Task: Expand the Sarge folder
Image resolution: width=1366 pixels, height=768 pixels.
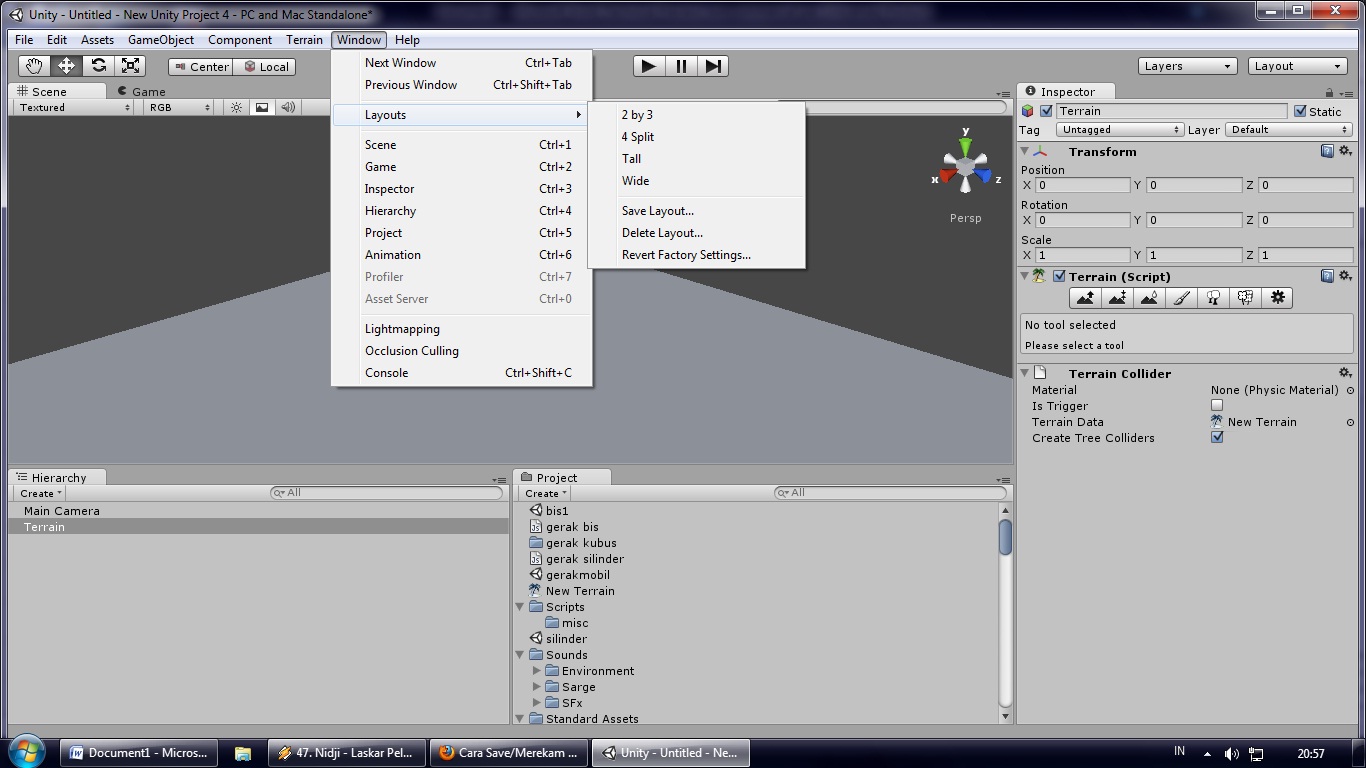Action: (x=537, y=687)
